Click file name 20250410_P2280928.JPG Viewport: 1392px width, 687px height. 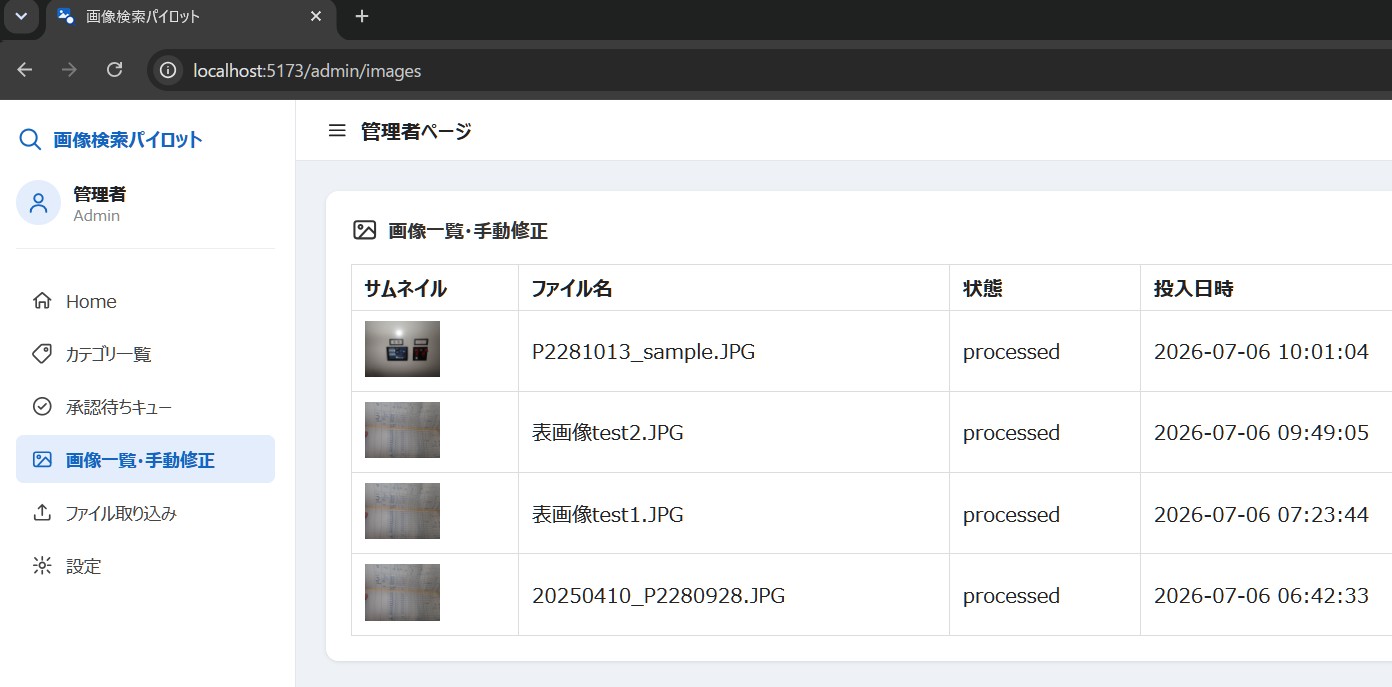tap(658, 596)
